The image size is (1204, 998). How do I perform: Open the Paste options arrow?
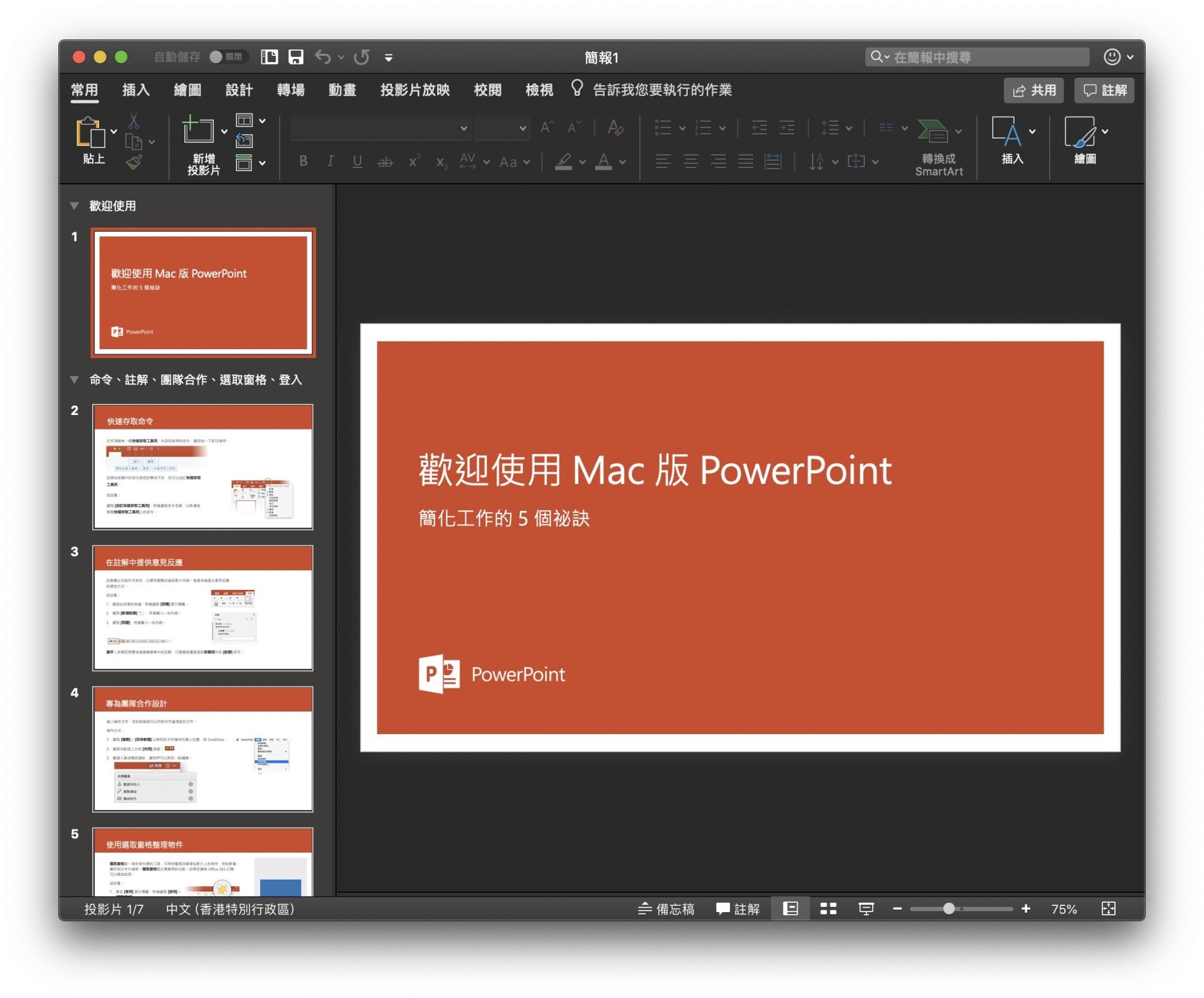point(114,132)
